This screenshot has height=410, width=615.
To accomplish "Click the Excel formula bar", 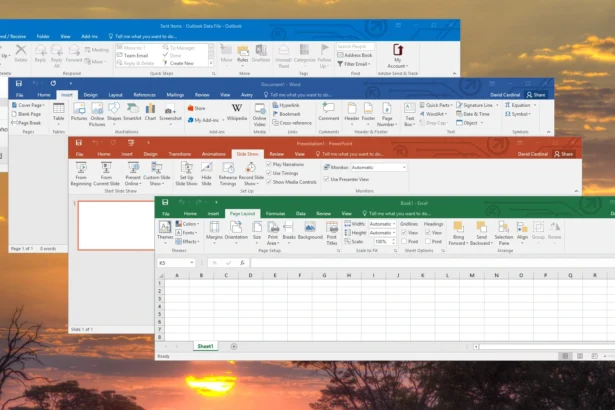I will coord(433,263).
